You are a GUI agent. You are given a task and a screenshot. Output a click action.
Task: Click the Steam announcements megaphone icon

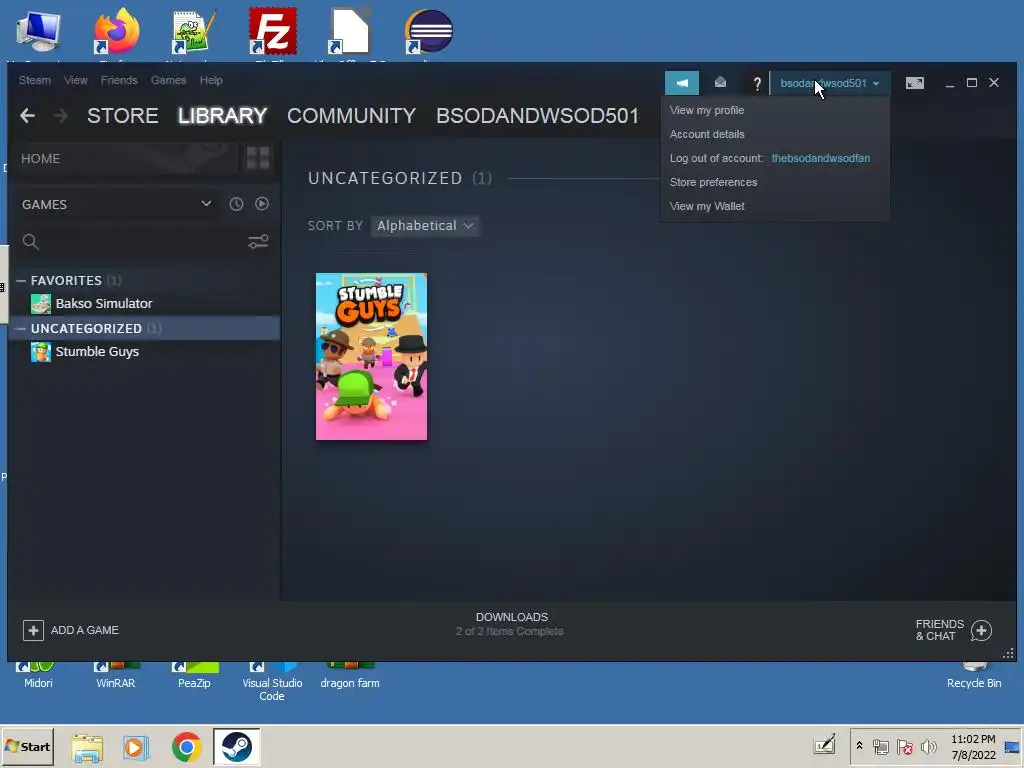682,83
